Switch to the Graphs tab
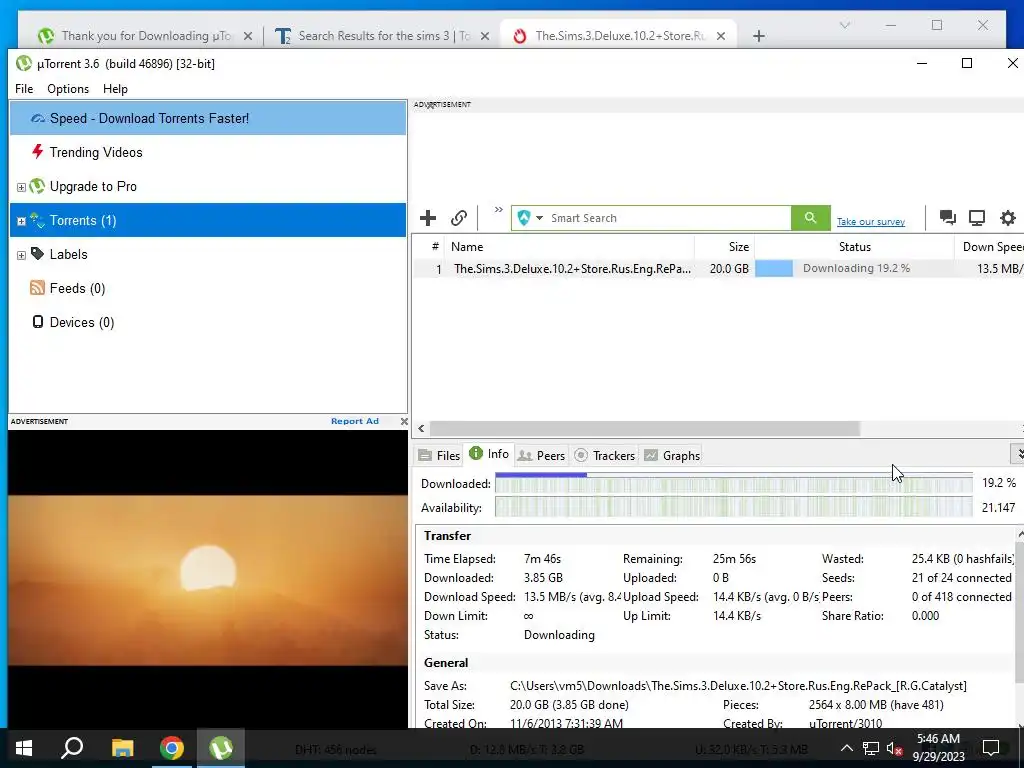The height and width of the screenshot is (768, 1024). [672, 455]
